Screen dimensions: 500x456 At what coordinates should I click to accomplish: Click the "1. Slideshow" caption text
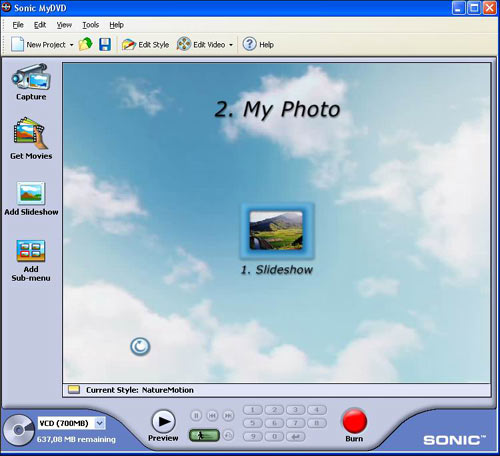(x=277, y=270)
